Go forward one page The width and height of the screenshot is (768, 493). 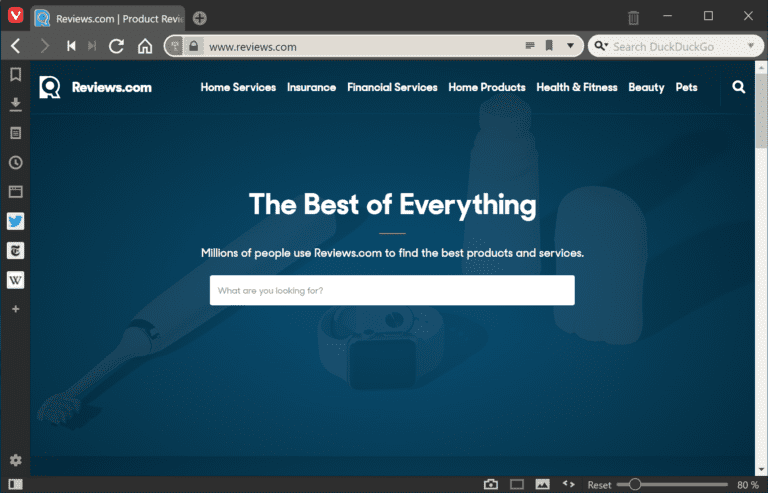tap(45, 46)
